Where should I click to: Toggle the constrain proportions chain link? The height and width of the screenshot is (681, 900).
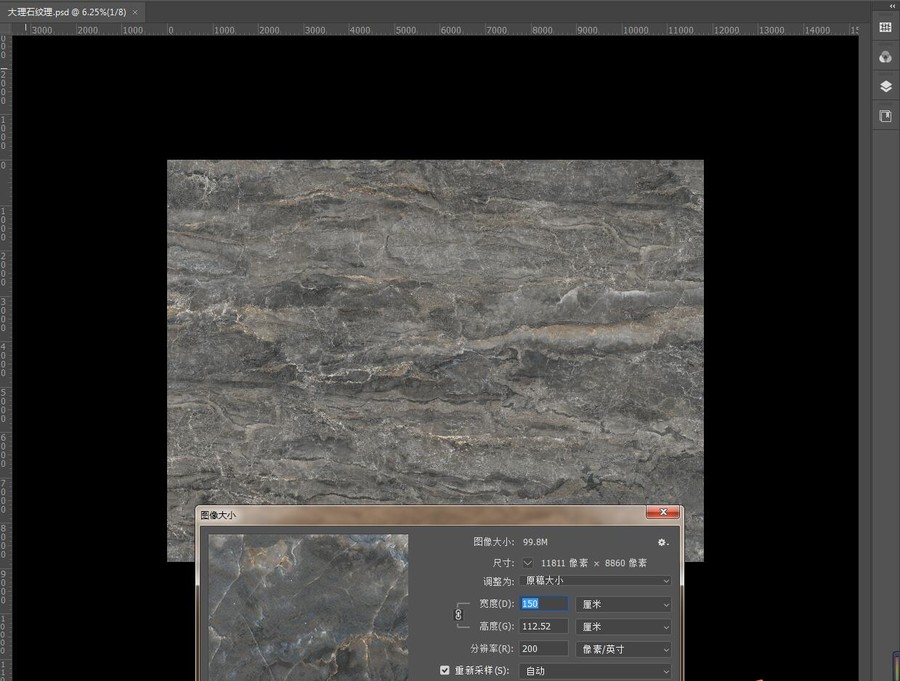click(458, 615)
